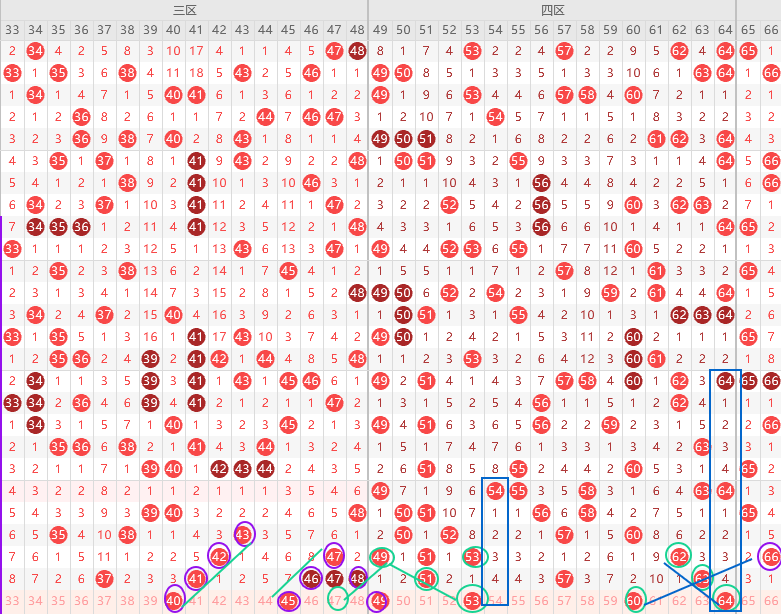
Task: Click column header 35 in the header row
Action: coord(58,30)
